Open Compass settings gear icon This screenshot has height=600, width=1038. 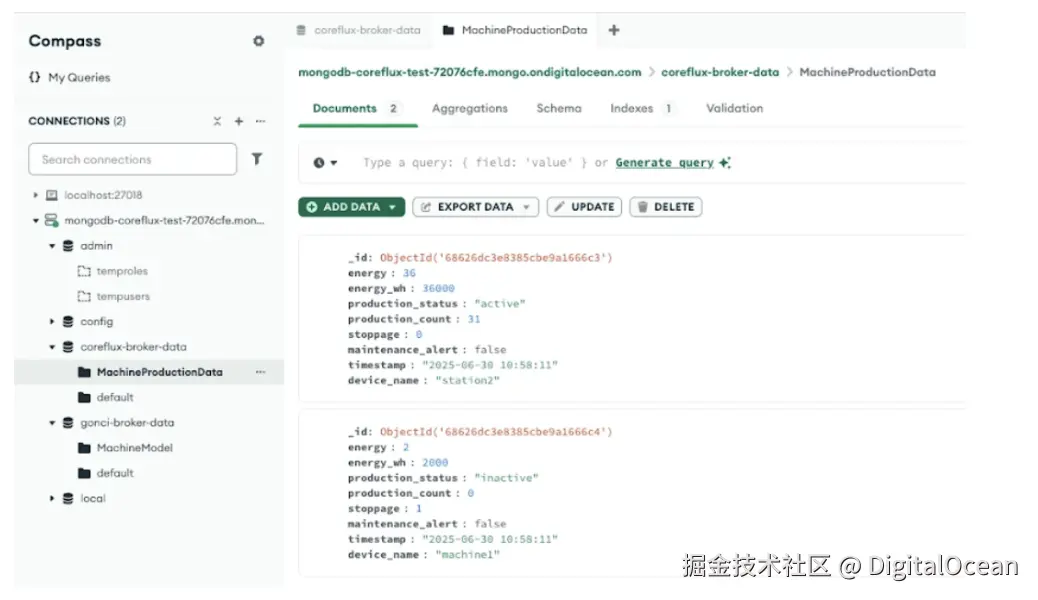coord(258,41)
